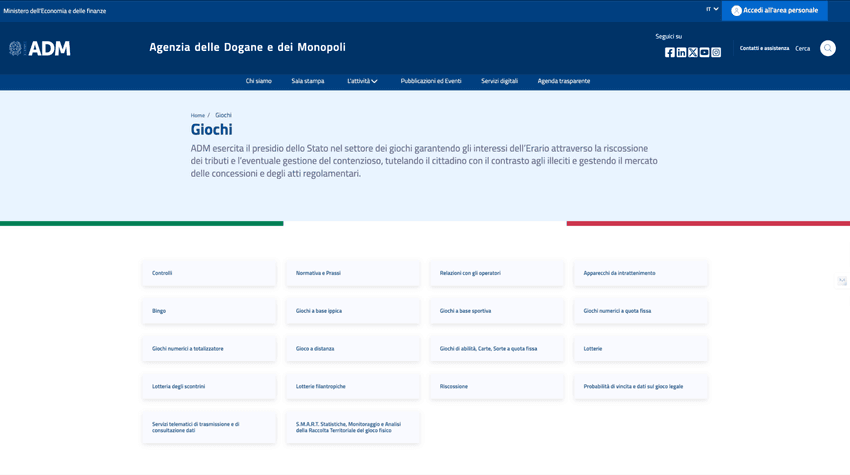Select the Lotteria degli scontrini card
The width and height of the screenshot is (850, 475).
[209, 386]
